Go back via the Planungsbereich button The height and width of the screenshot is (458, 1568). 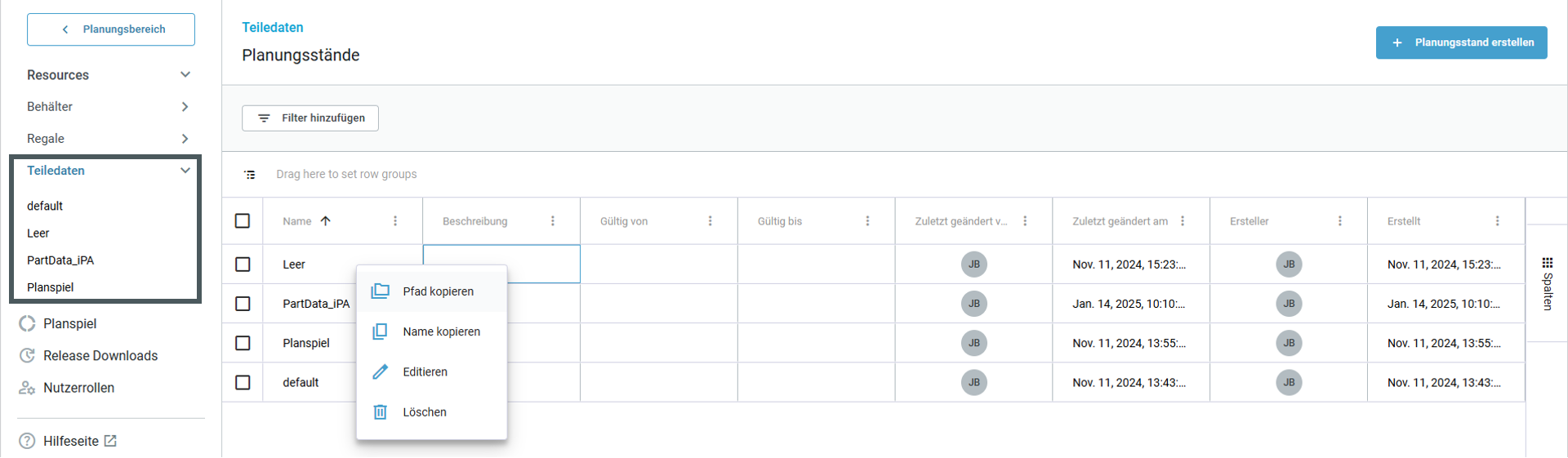(111, 29)
